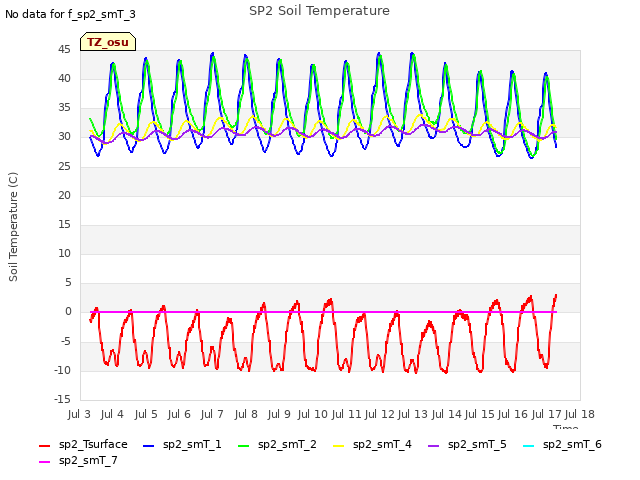Click the cyan sp2_smT_6 legend swatch

click(529, 446)
